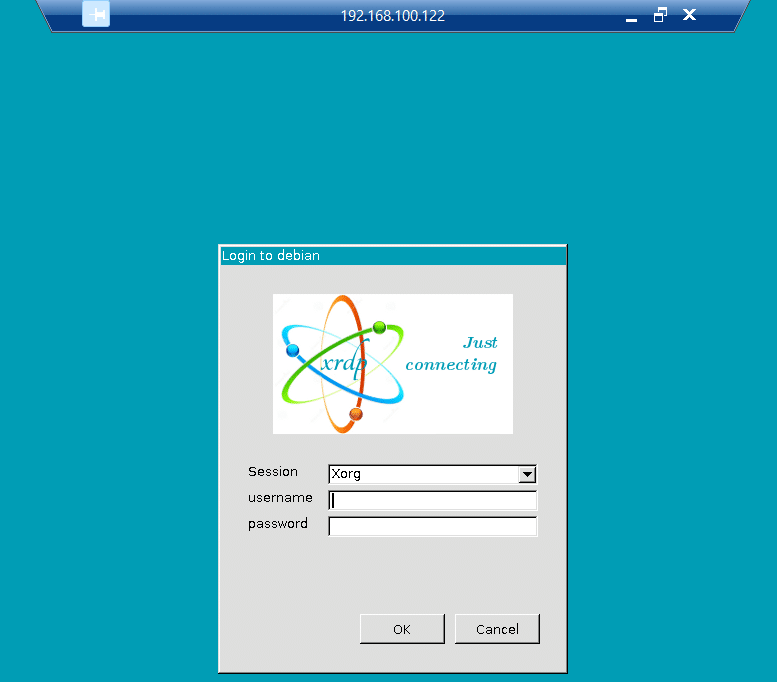Click the blue sphere in xrdp logo
Viewport: 777px width, 682px height.
coord(292,350)
